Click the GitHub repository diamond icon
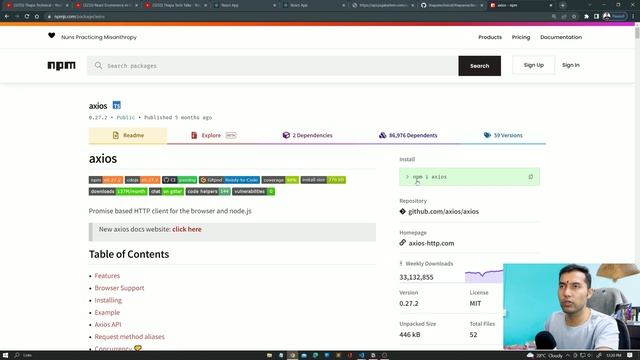Viewport: 640px width, 360px height. tap(402, 211)
